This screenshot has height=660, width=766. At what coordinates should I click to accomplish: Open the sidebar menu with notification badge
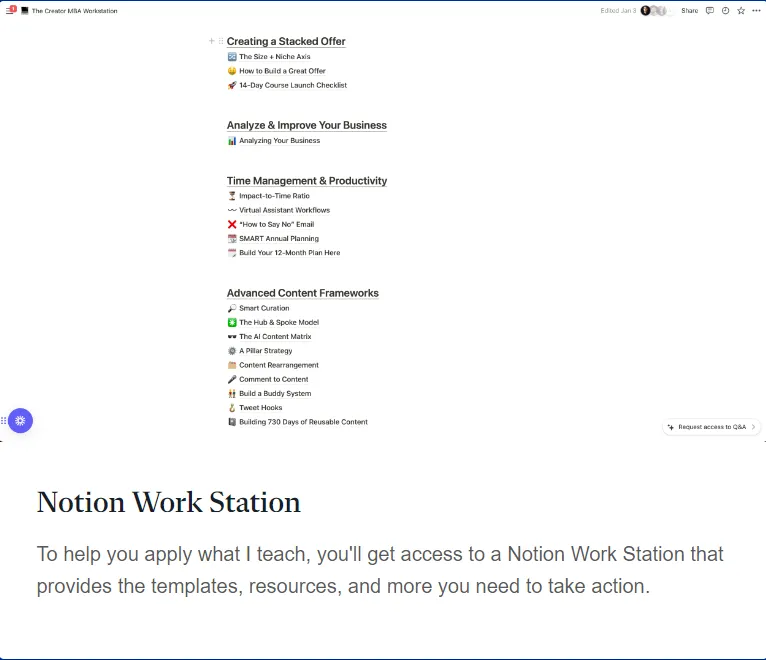click(x=11, y=10)
